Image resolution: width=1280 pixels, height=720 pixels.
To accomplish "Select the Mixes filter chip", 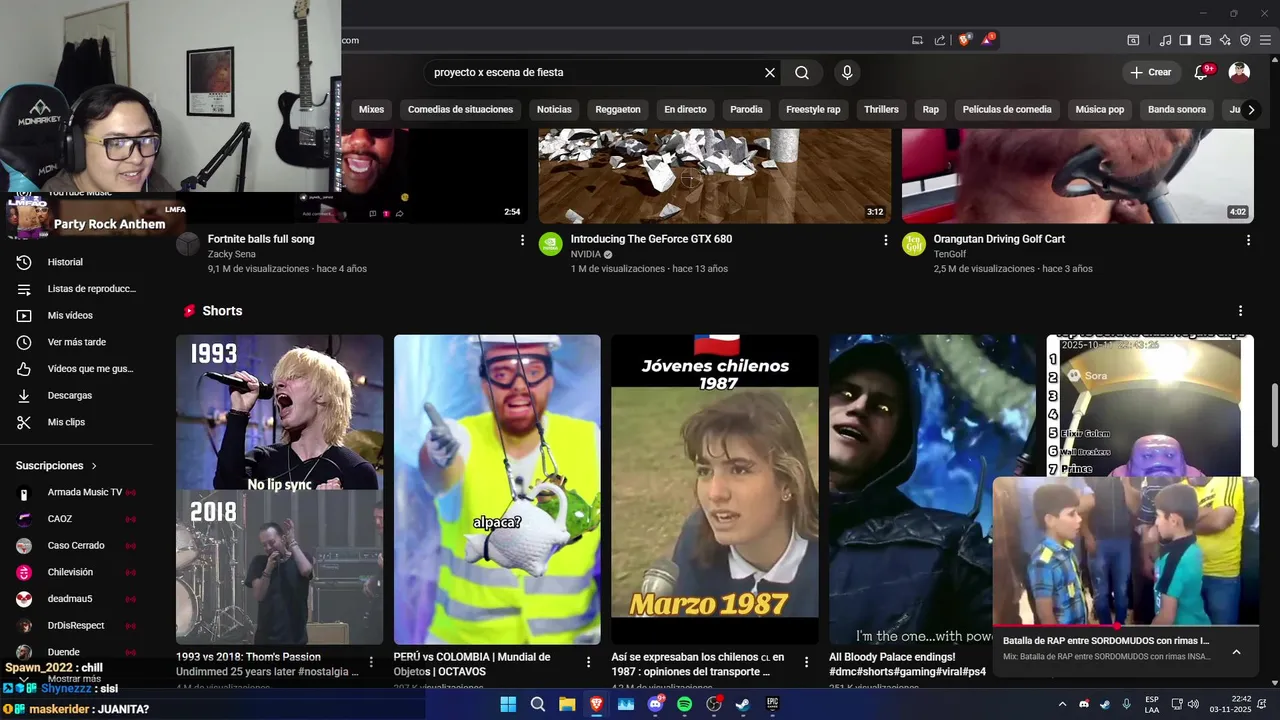I will tap(371, 109).
